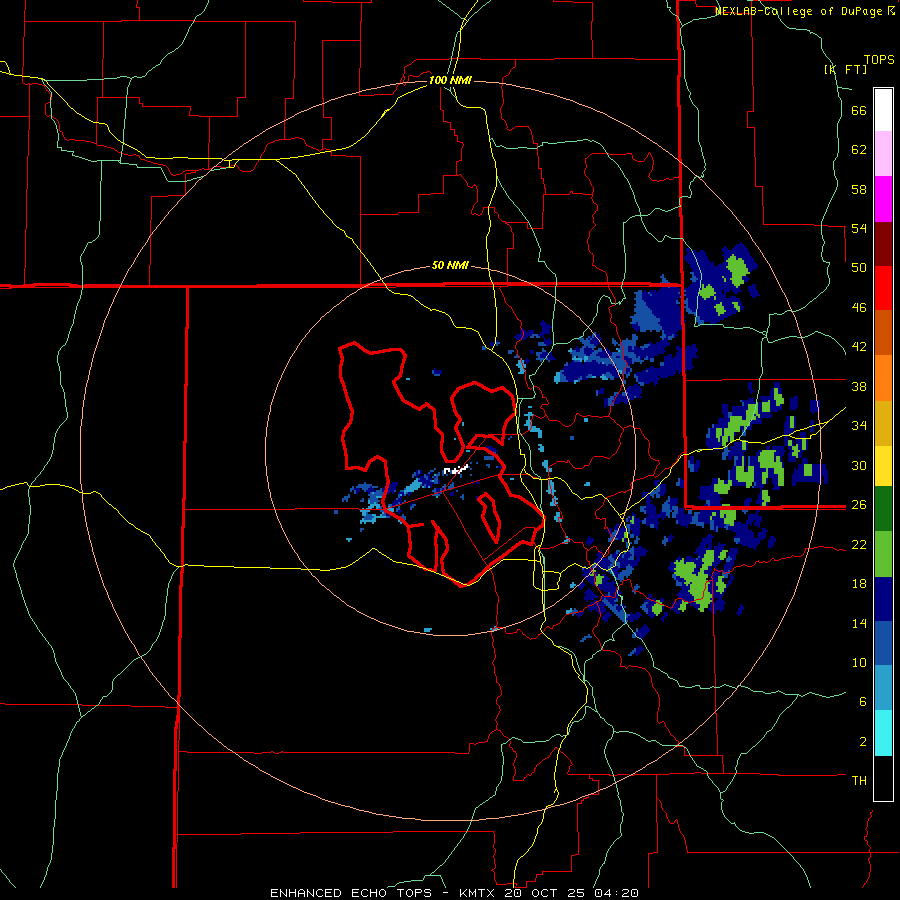
Task: Click the "34" legend value
Action: tap(859, 426)
